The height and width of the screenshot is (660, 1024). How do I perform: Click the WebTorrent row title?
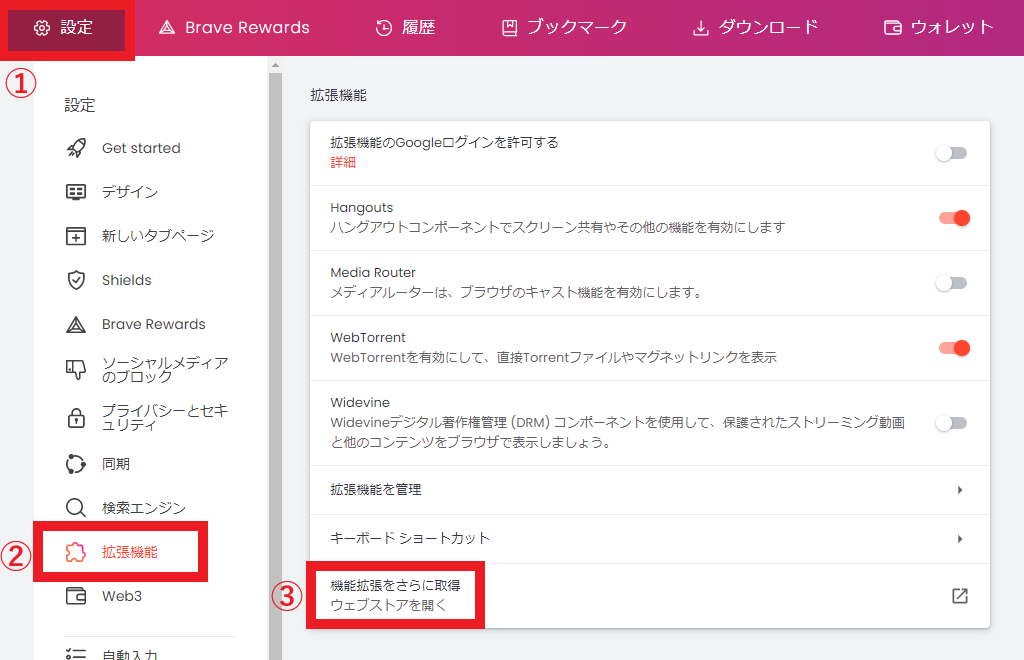[x=368, y=338]
